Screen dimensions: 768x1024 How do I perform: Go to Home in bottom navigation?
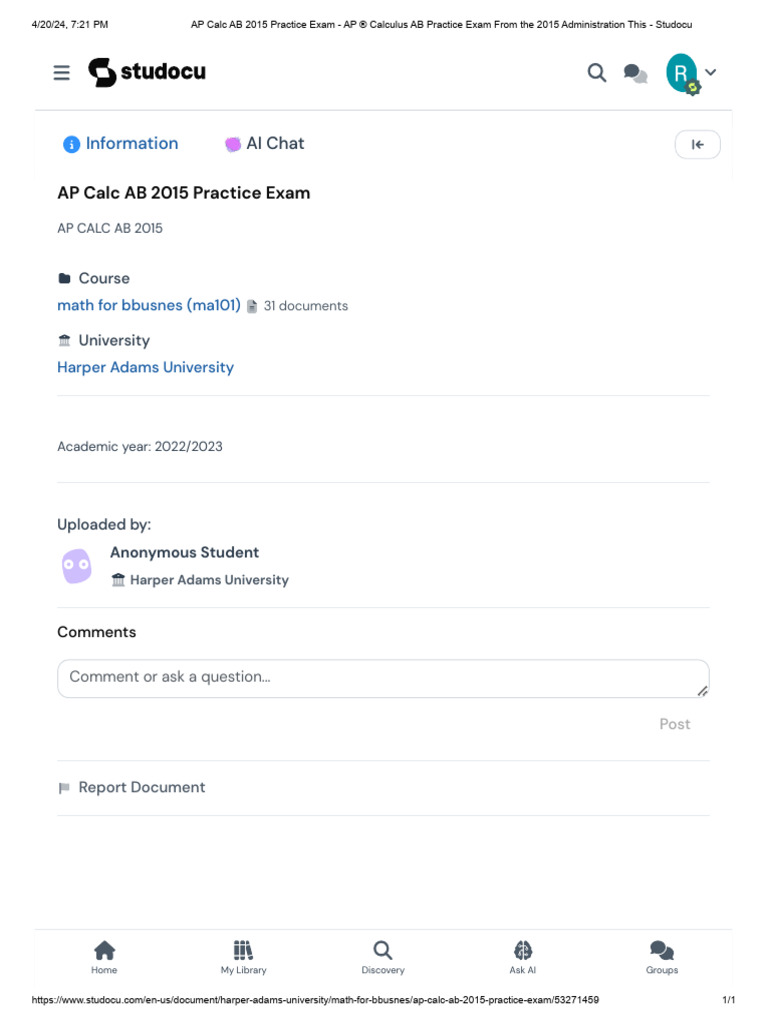click(104, 957)
